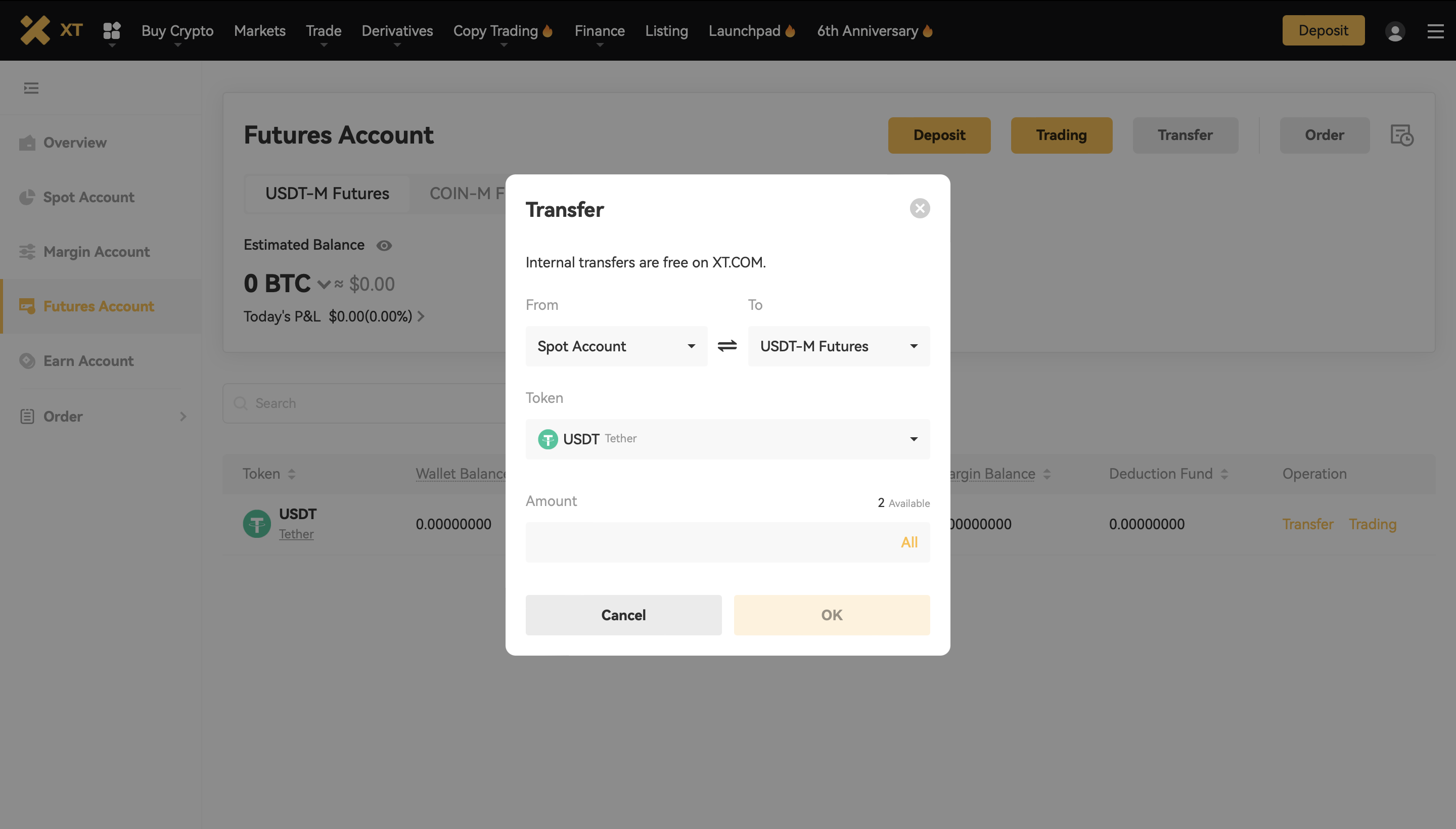1456x829 pixels.
Task: Open 6th Anniversary page
Action: click(875, 31)
